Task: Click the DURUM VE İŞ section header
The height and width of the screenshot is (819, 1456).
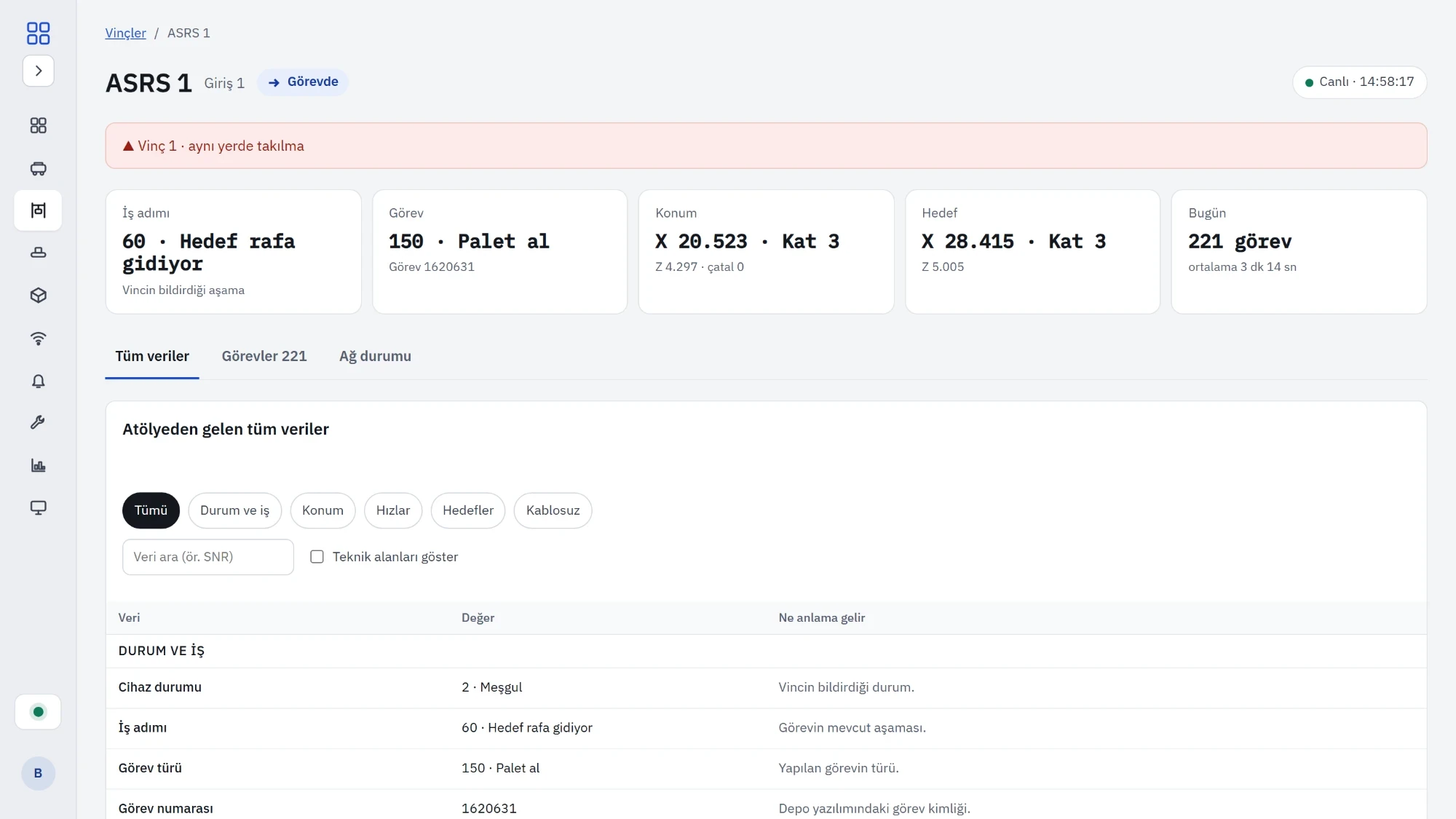Action: coord(162,651)
